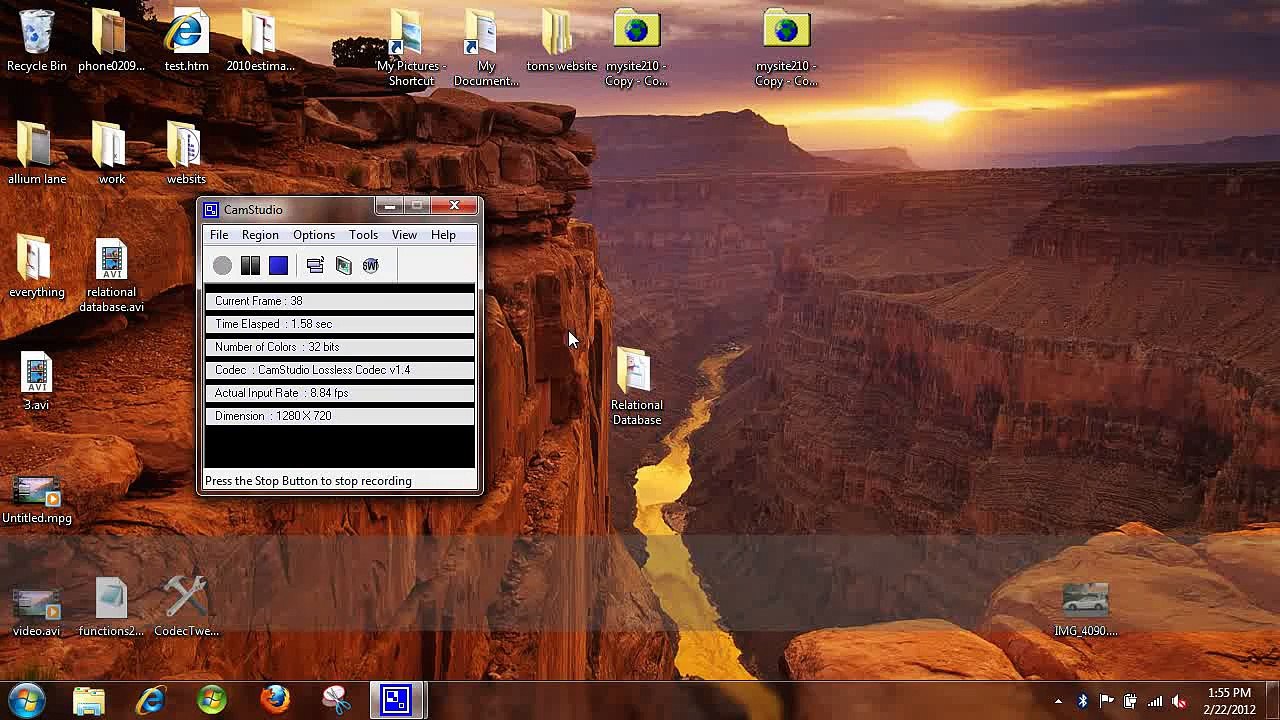Toggle CamStudio compact view icon
This screenshot has height=720, width=1280.
click(315, 265)
